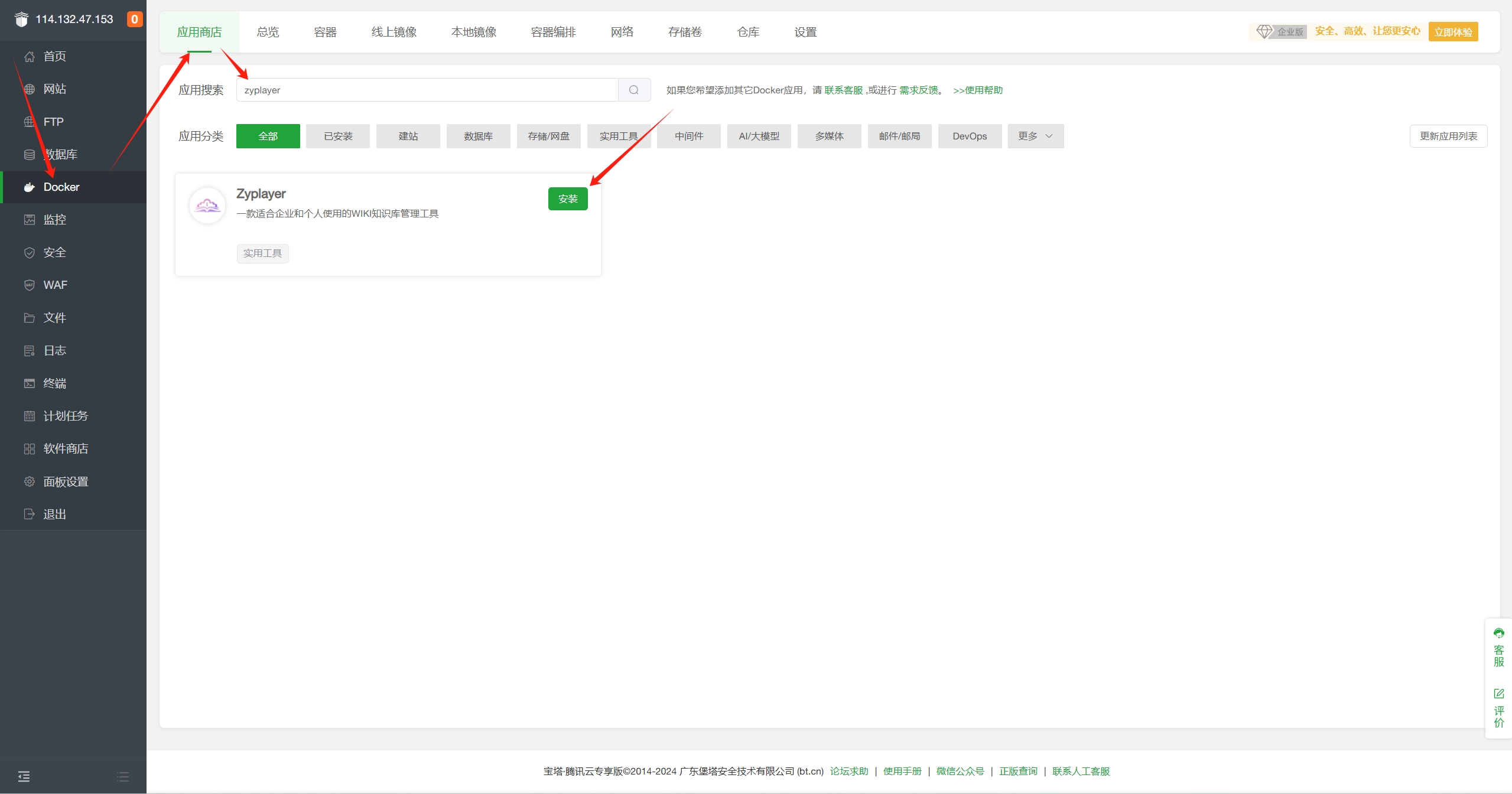Click the grid icon beside 软件商店
This screenshot has width=1512, height=794.
[29, 449]
